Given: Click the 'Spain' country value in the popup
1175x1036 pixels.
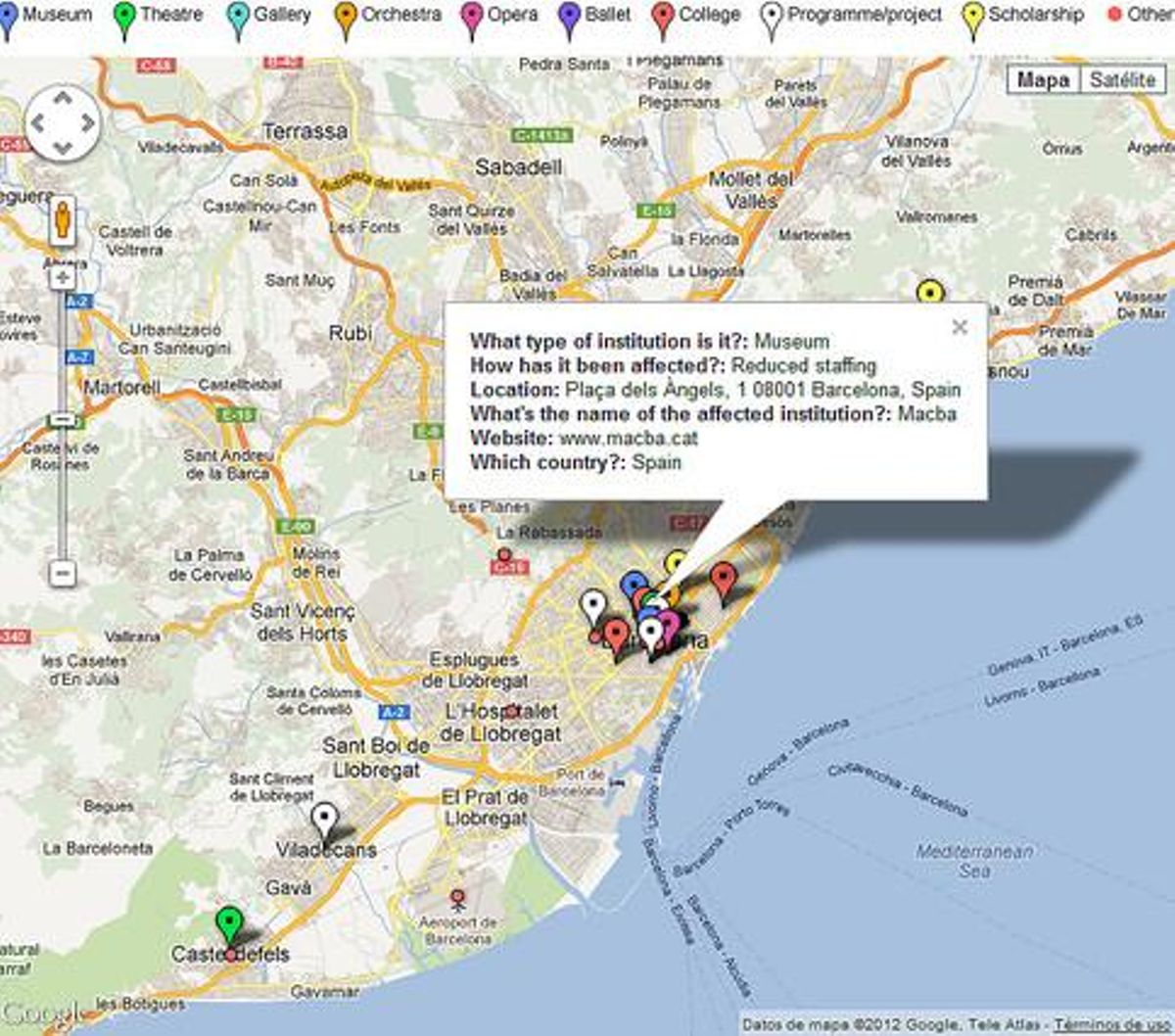Looking at the screenshot, I should (x=657, y=462).
